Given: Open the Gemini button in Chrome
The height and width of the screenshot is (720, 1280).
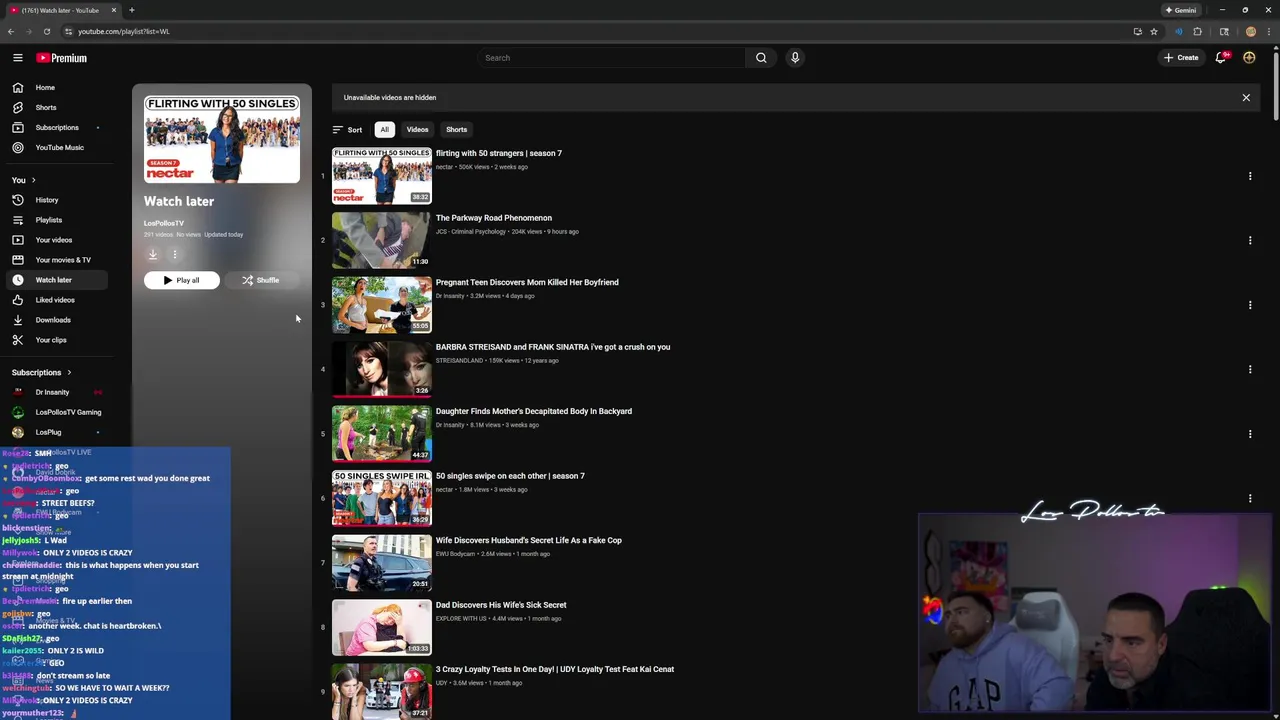Looking at the screenshot, I should click(x=1180, y=10).
